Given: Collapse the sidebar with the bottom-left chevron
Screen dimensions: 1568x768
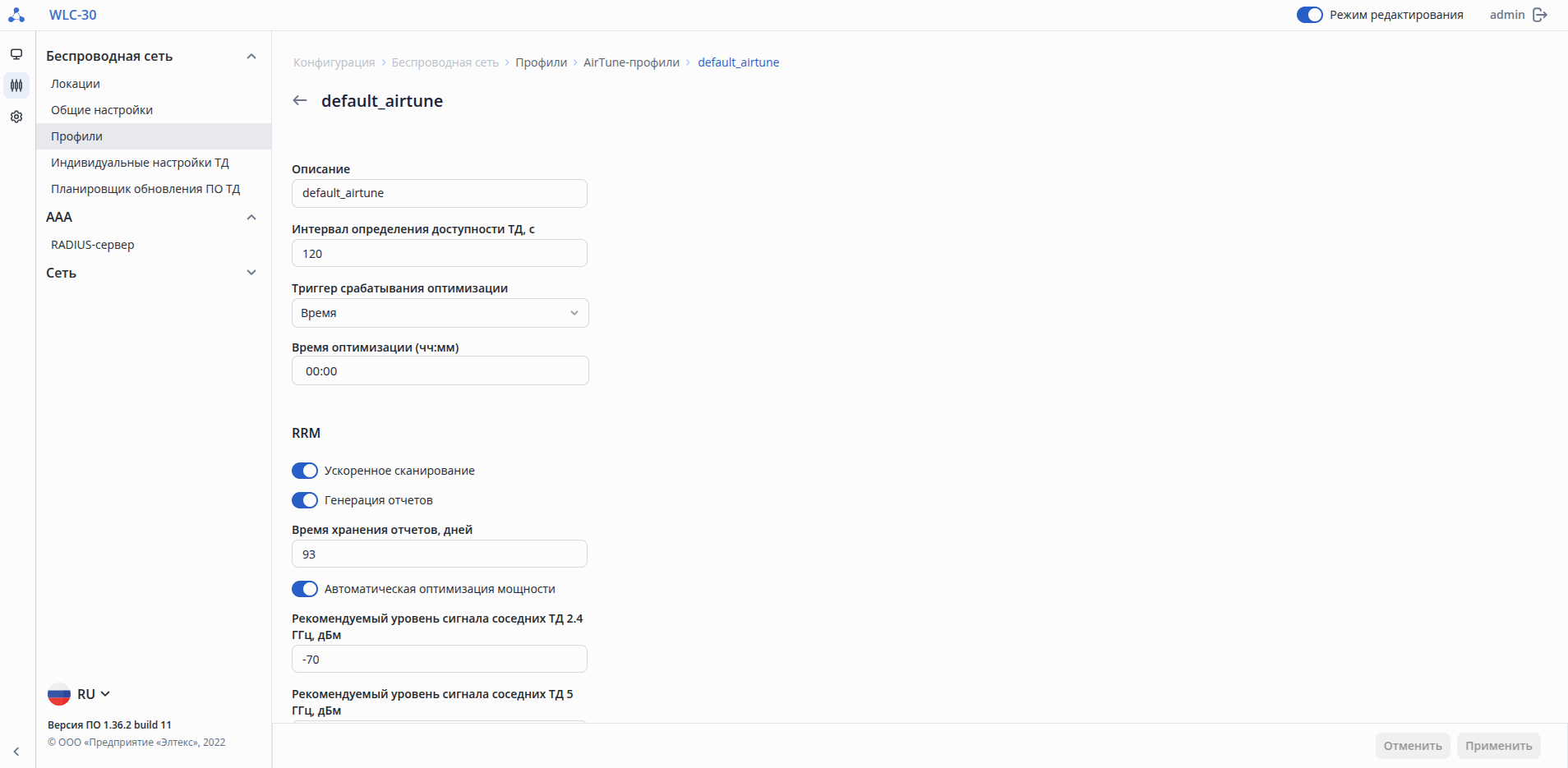Looking at the screenshot, I should (x=16, y=752).
